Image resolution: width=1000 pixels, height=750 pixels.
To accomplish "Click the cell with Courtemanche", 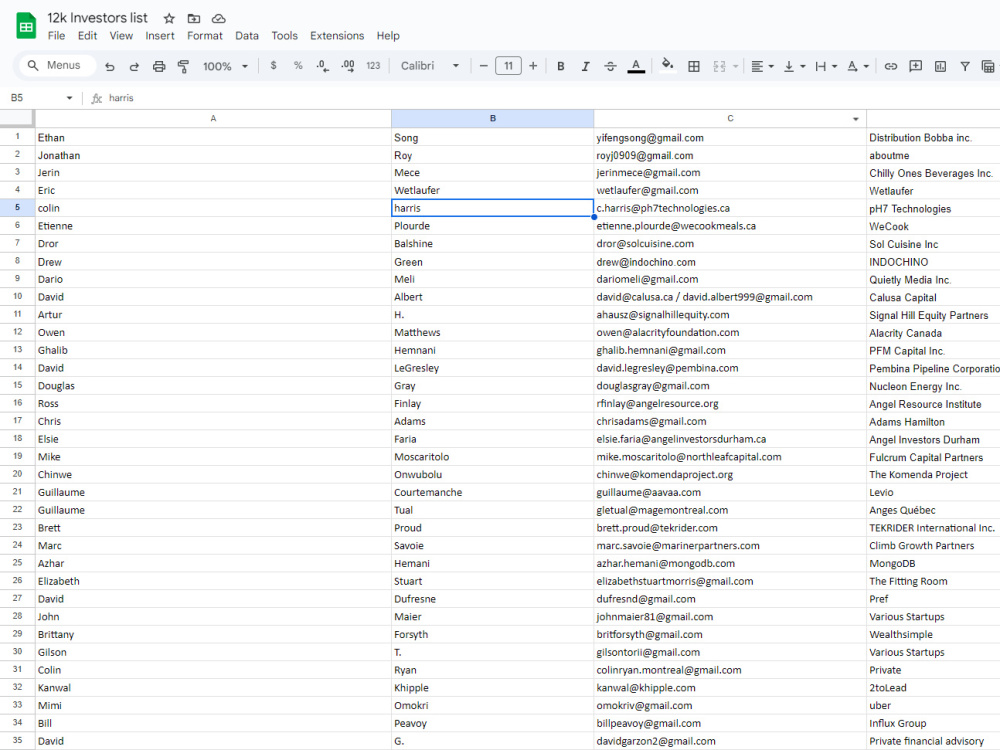I will 492,492.
